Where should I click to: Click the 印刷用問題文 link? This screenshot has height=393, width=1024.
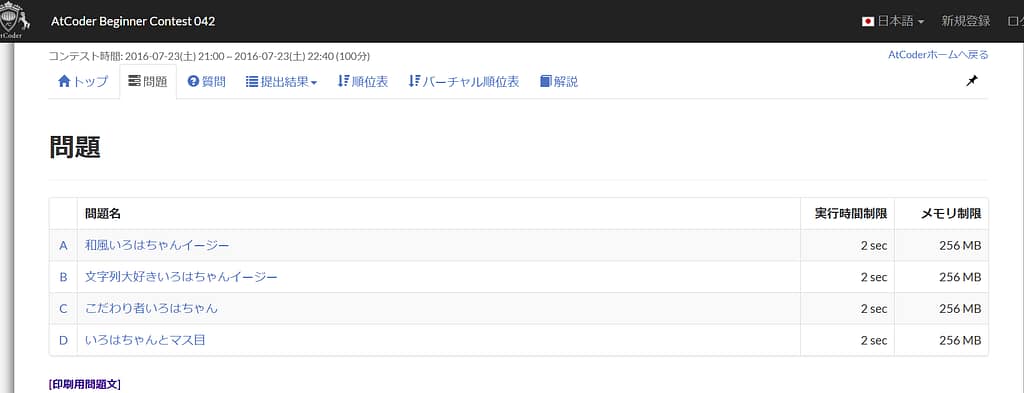(x=85, y=384)
